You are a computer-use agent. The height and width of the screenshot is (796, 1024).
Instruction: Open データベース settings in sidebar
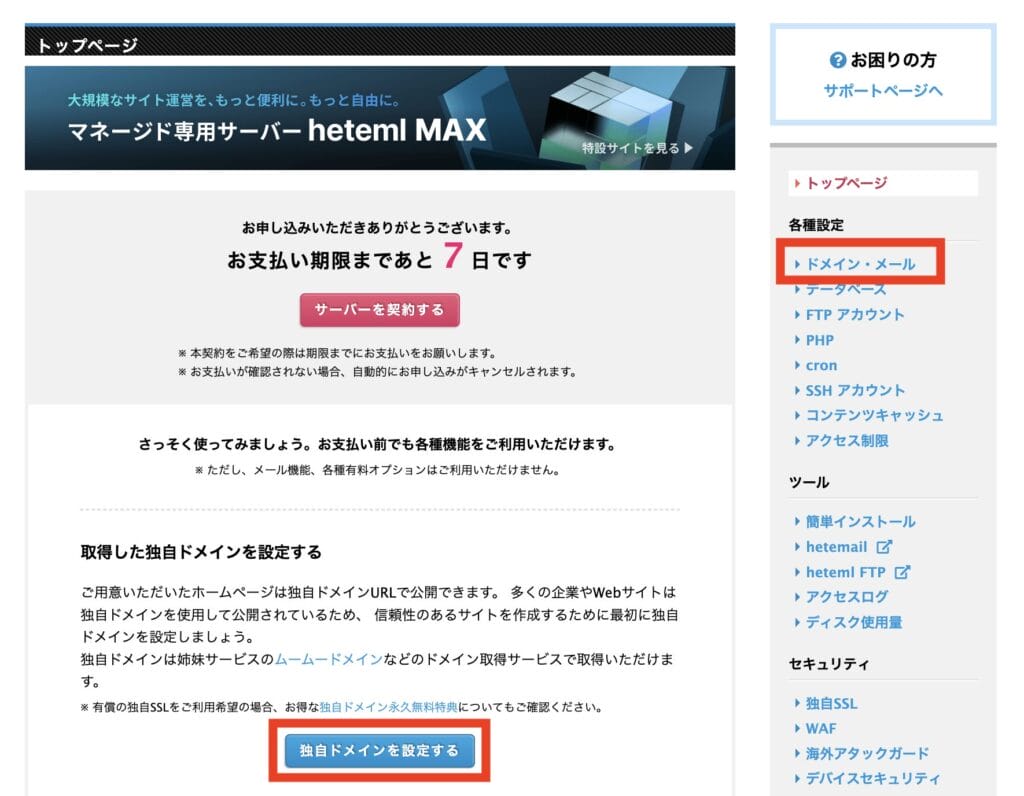click(x=846, y=289)
